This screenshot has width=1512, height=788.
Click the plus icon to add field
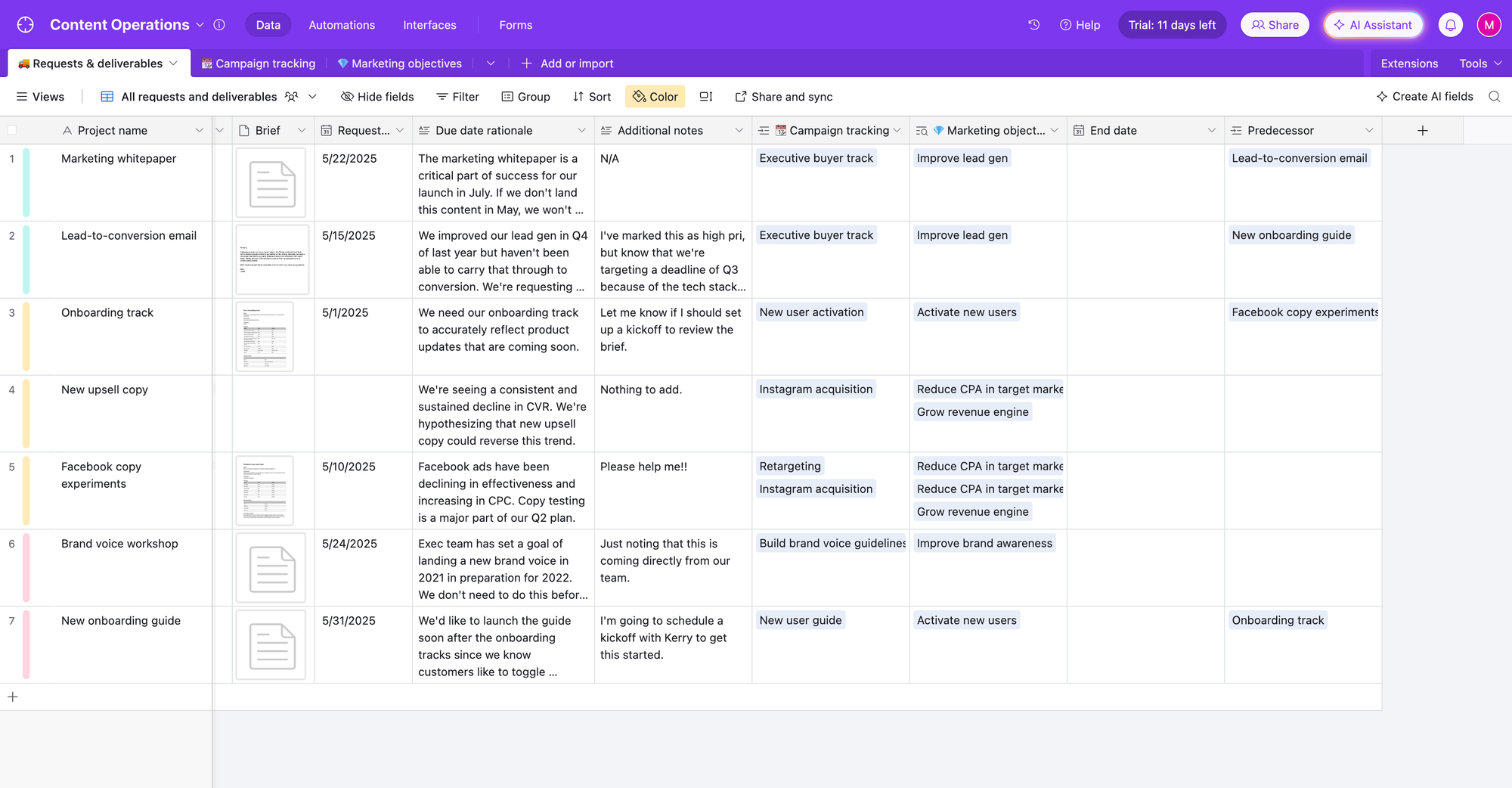point(1422,131)
